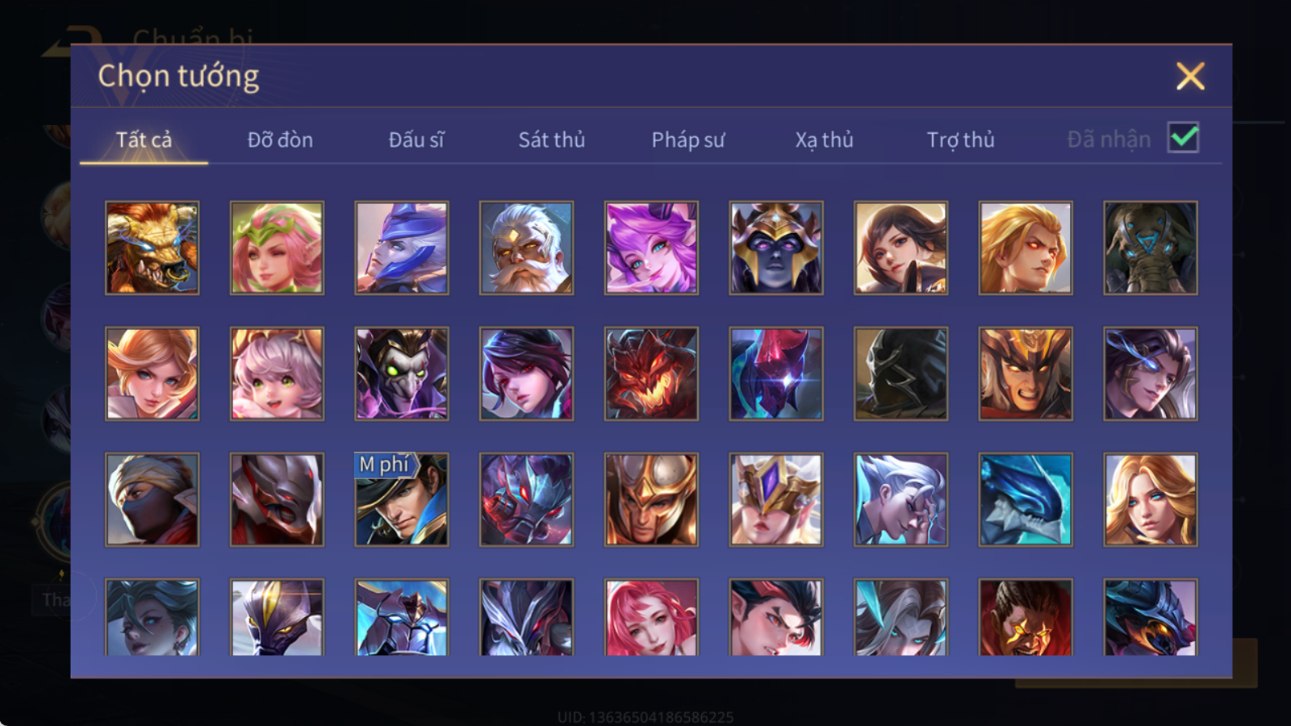Pick the pink-haired elf with green crown
Image resolution: width=1291 pixels, height=726 pixels.
[277, 248]
